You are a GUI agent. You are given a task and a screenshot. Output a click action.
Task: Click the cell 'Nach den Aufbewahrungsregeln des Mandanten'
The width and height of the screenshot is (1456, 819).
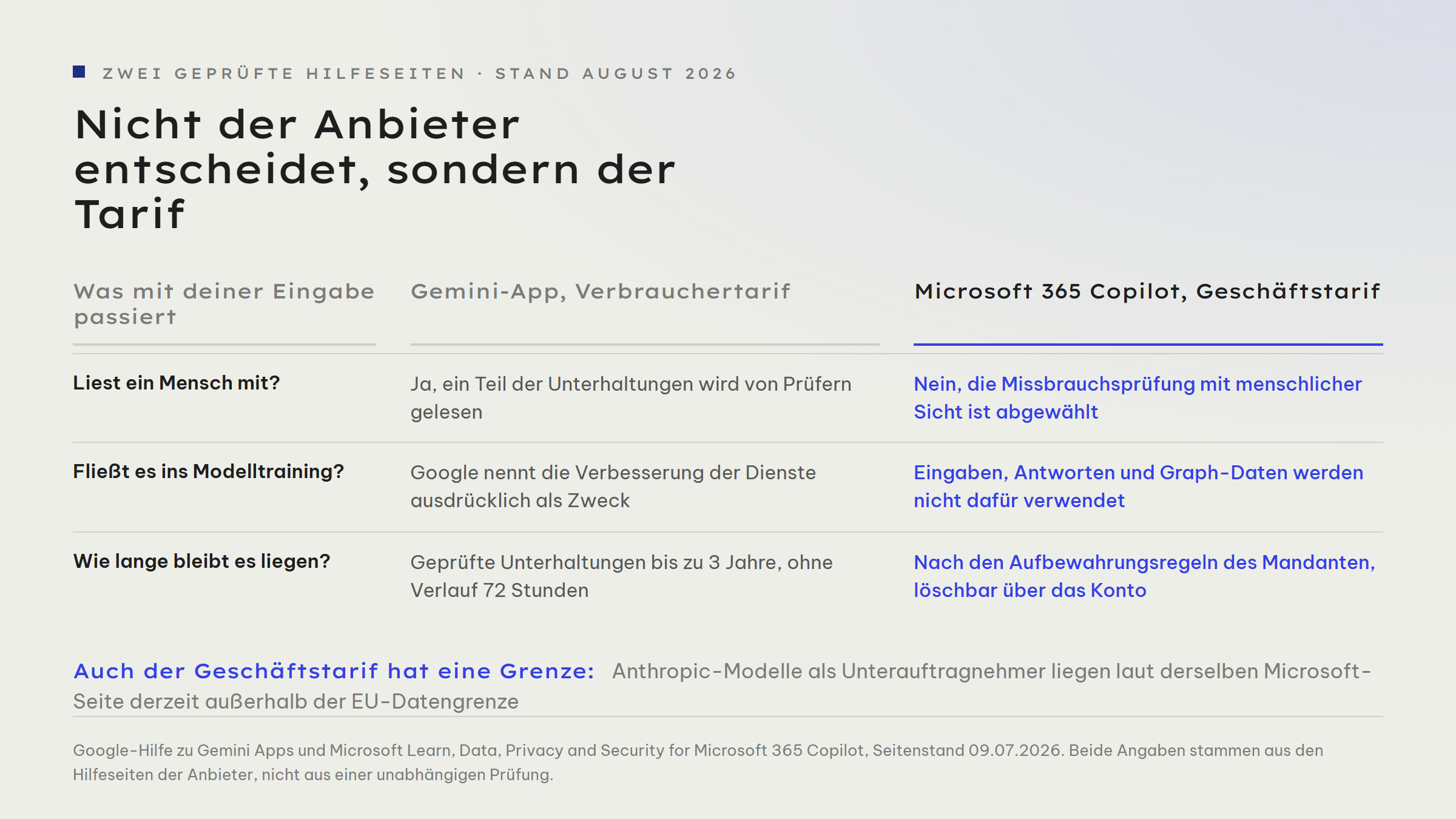(1145, 576)
